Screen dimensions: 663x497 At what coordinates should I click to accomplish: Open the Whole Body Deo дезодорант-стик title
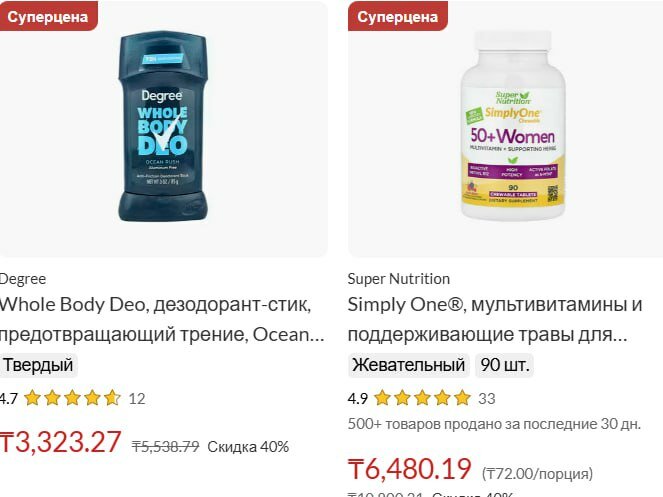162,319
